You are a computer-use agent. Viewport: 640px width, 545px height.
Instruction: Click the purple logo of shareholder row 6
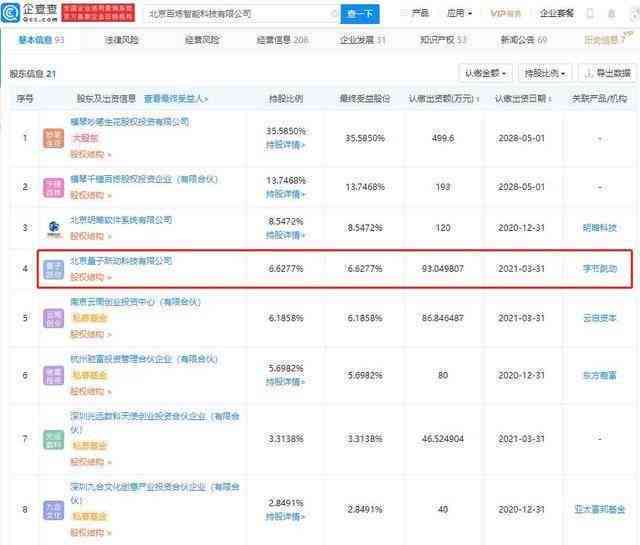[x=53, y=376]
